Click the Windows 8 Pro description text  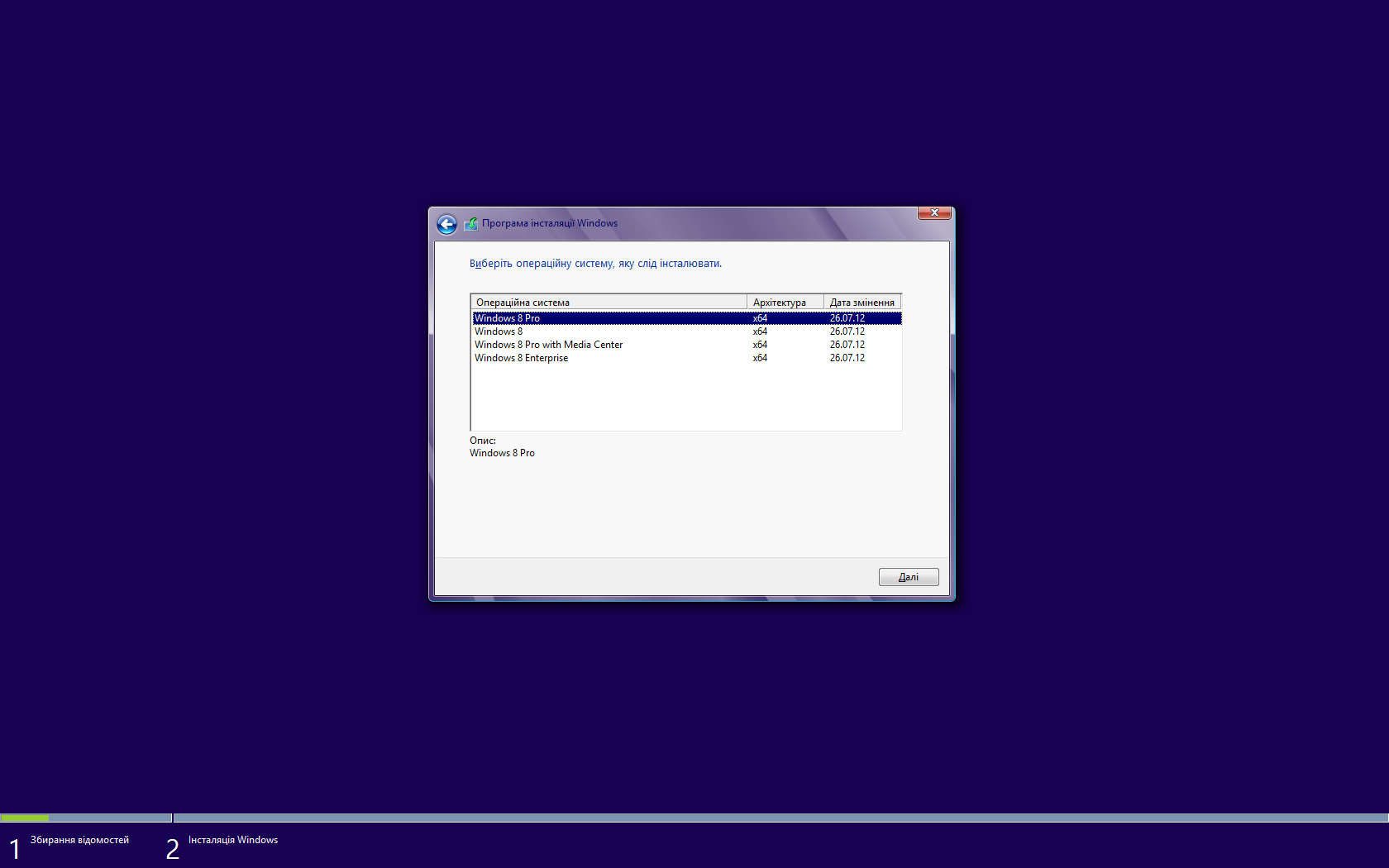point(502,453)
